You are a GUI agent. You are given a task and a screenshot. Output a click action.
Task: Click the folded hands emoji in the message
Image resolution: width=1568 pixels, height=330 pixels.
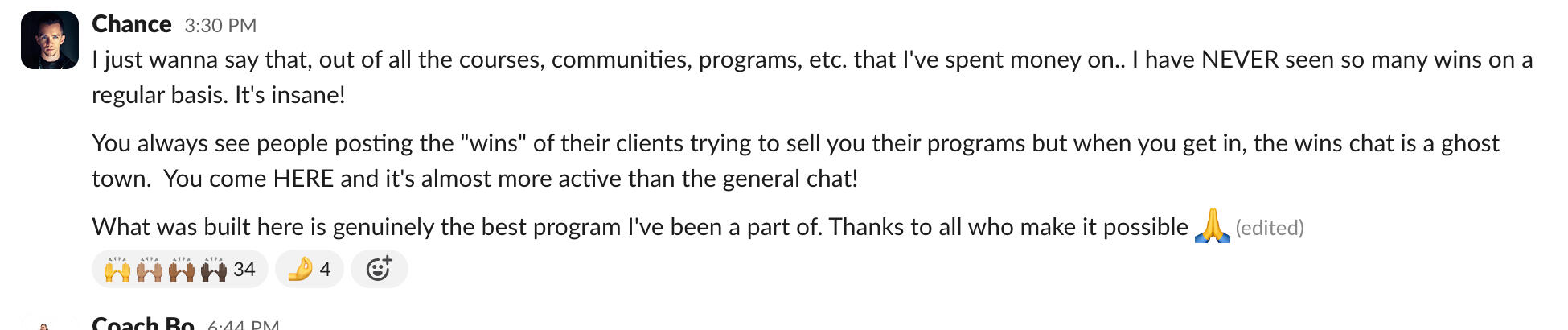pyautogui.click(x=1212, y=226)
